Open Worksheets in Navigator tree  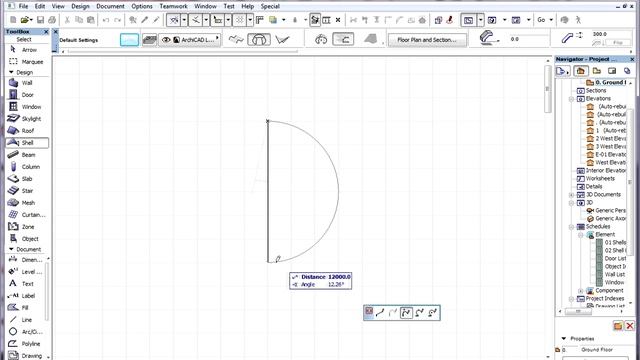pos(600,178)
